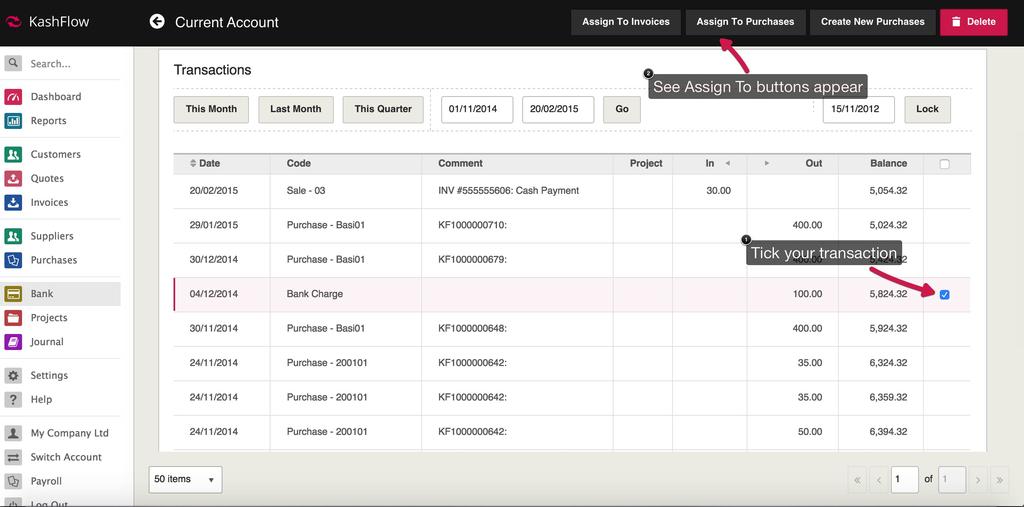Click the back arrow beside Current Account
Viewport: 1024px width, 507px height.
tap(157, 21)
